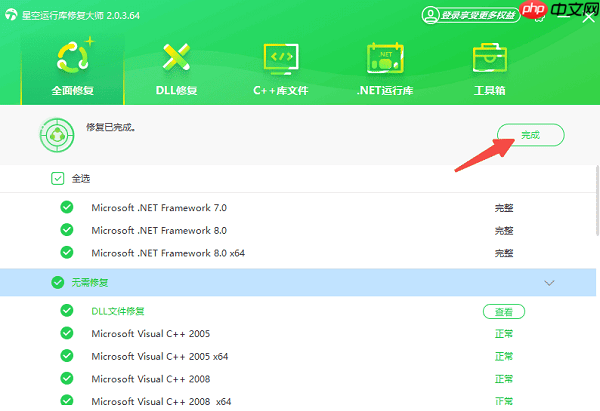Close the window with the X button
This screenshot has height=411, width=600.
coord(589,18)
